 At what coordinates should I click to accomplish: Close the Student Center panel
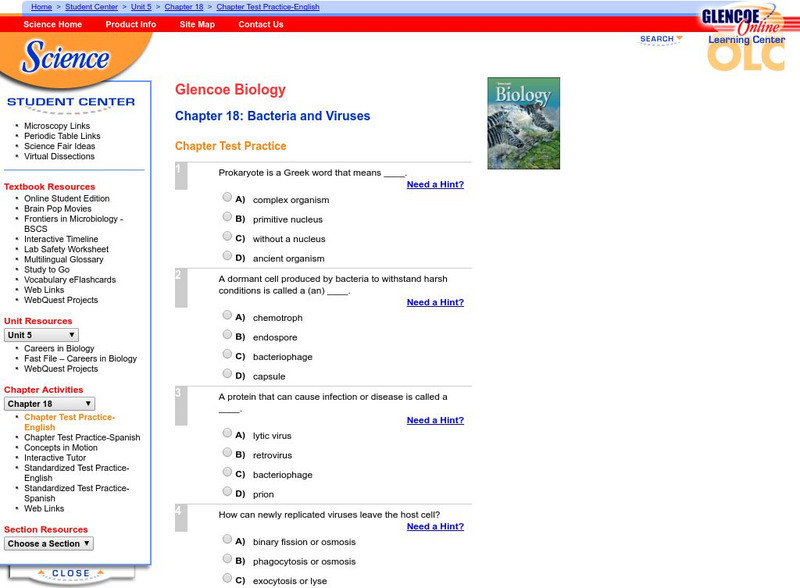click(71, 573)
